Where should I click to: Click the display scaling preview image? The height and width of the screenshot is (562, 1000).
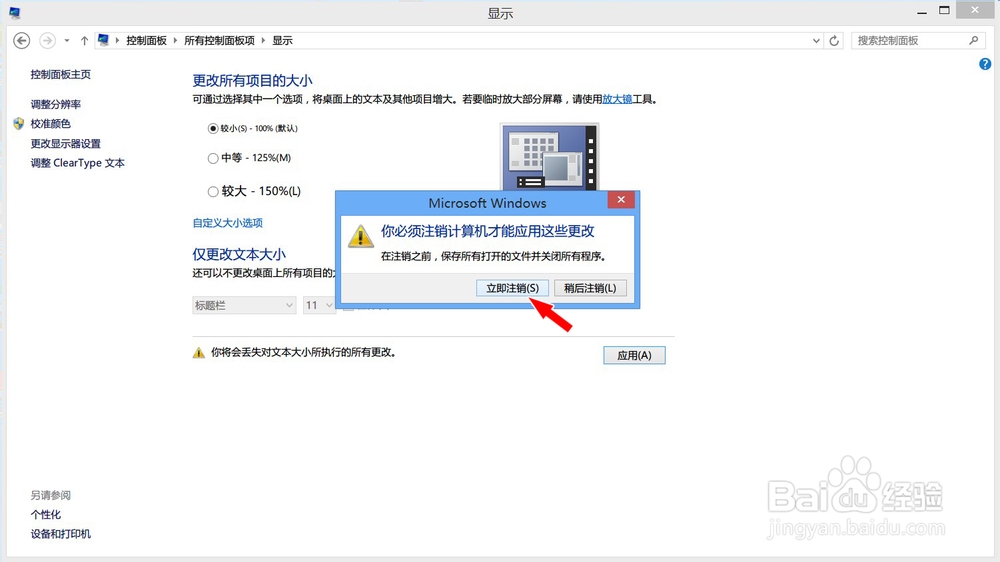tap(549, 157)
